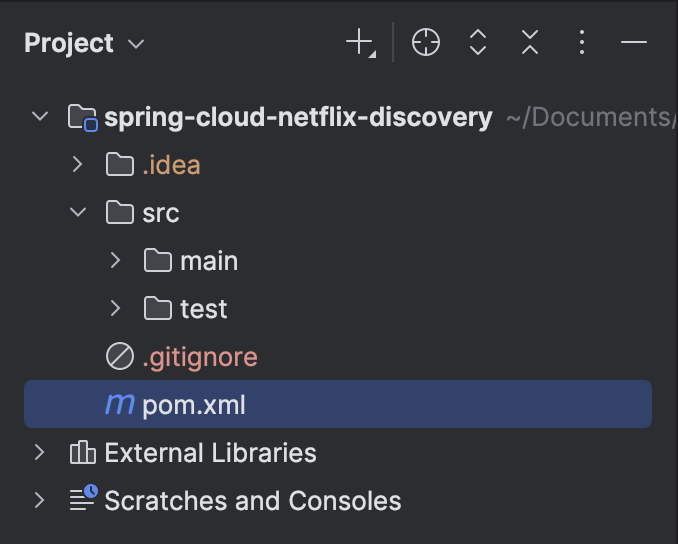Click the Scratches and Consoles clock icon

[x=84, y=498]
